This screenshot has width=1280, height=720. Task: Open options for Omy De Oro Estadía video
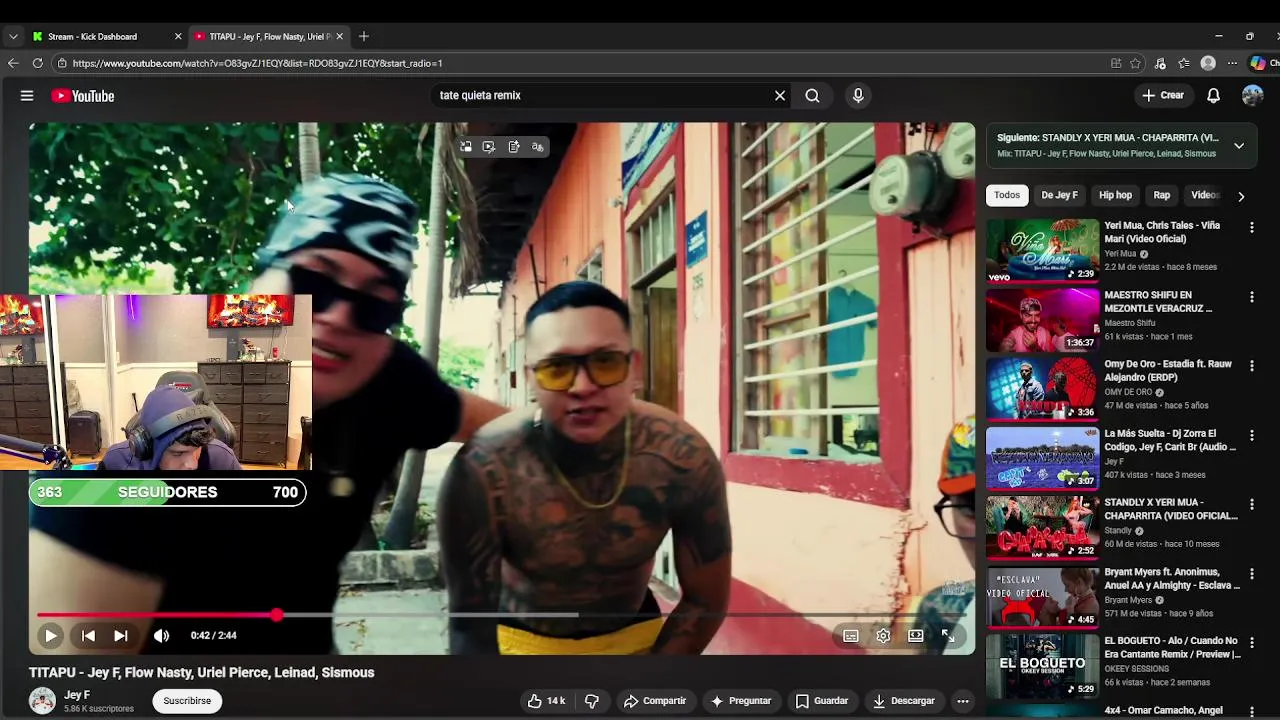point(1251,366)
